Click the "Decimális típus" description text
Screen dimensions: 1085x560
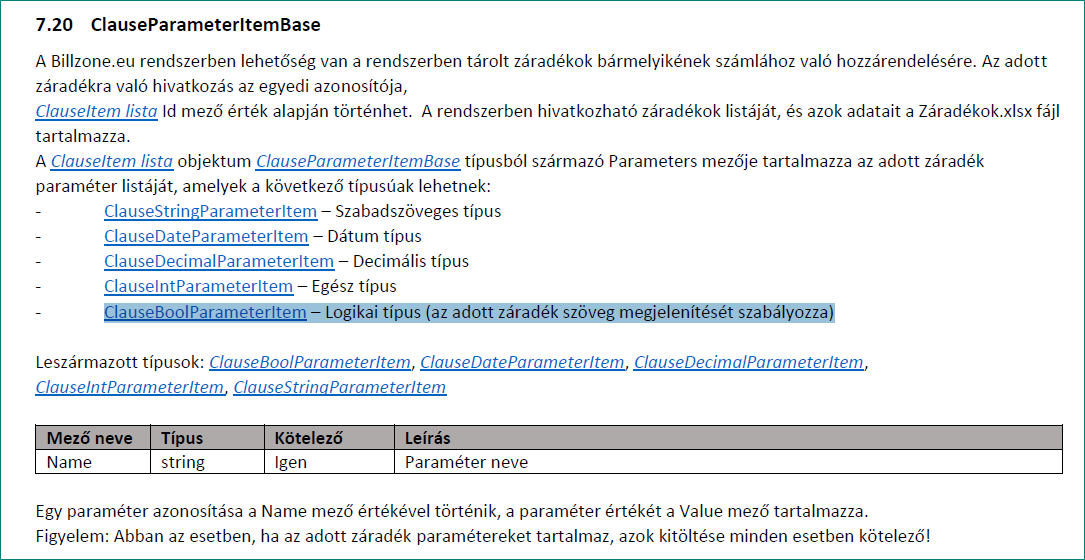pos(412,262)
